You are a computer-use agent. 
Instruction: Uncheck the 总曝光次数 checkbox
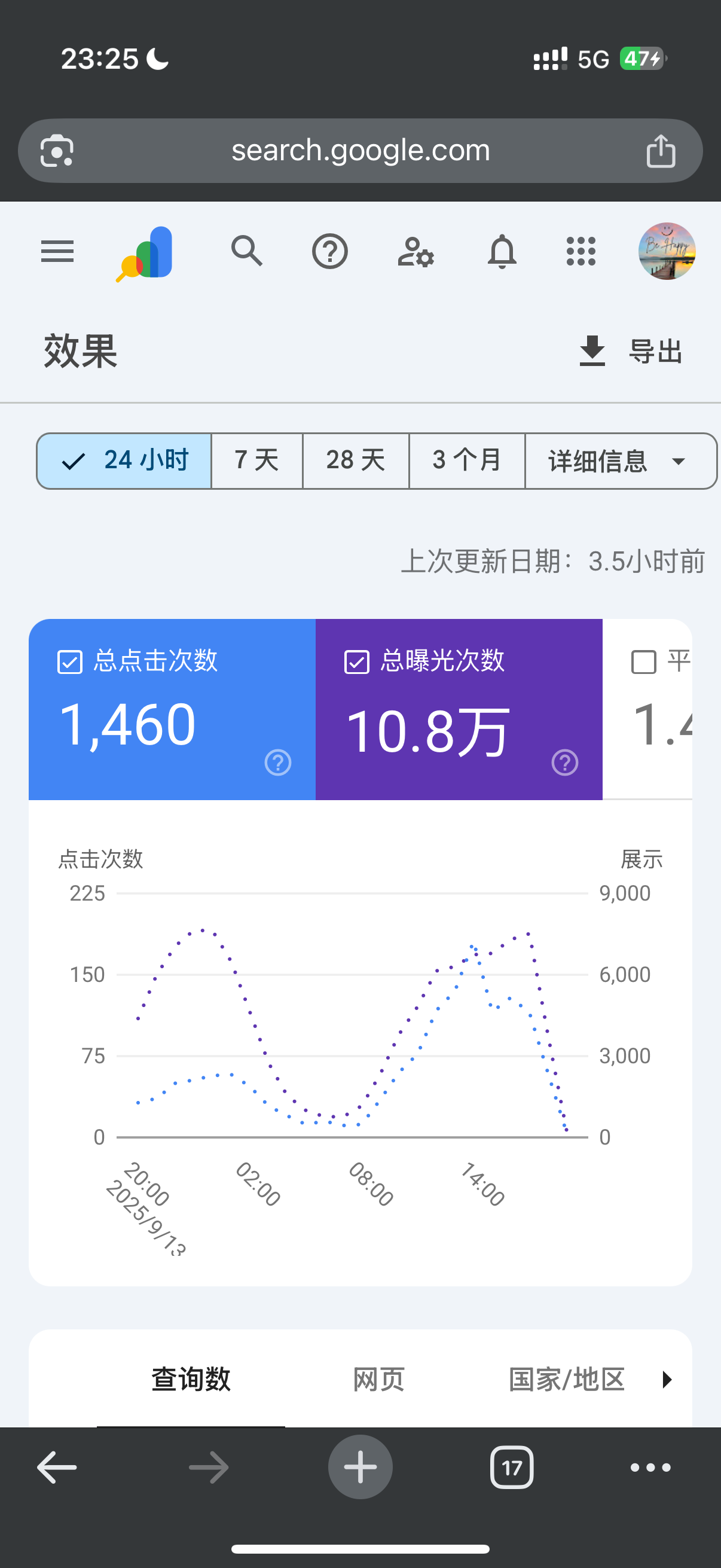[356, 661]
